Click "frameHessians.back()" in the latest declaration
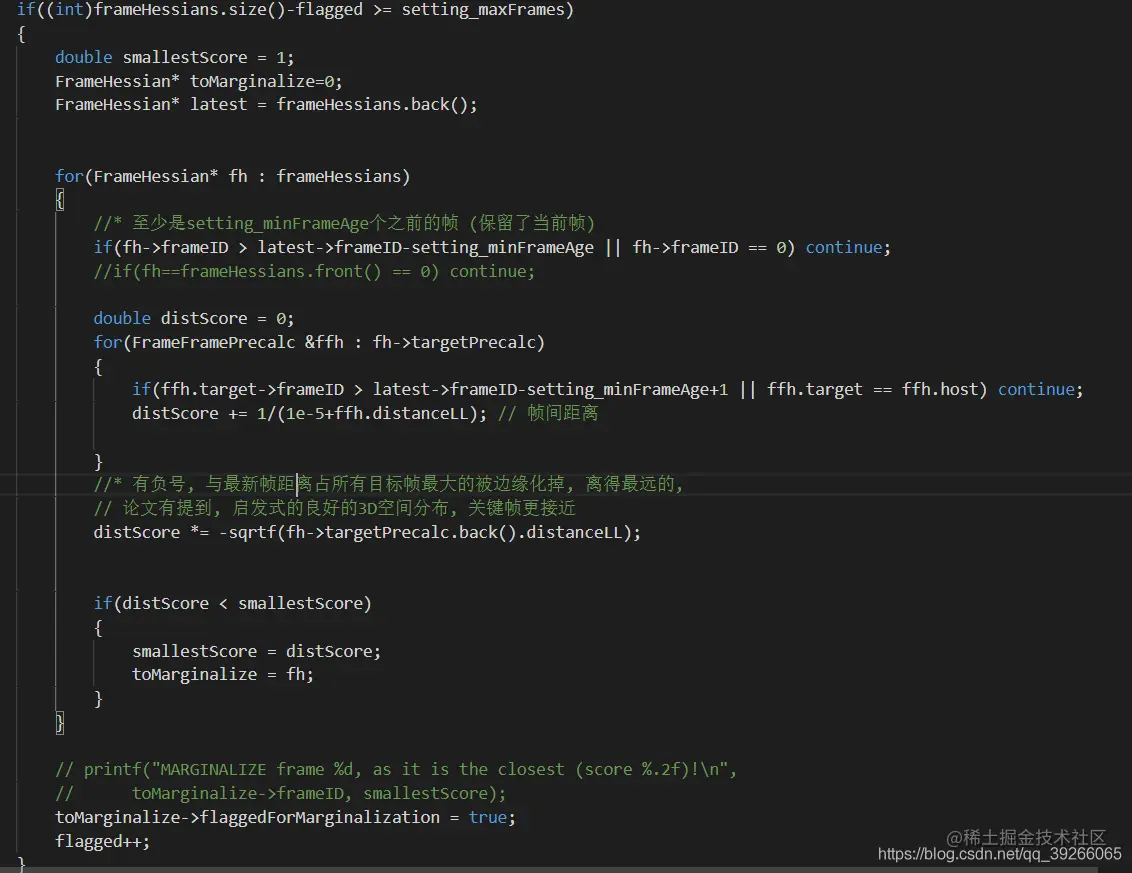 [372, 105]
